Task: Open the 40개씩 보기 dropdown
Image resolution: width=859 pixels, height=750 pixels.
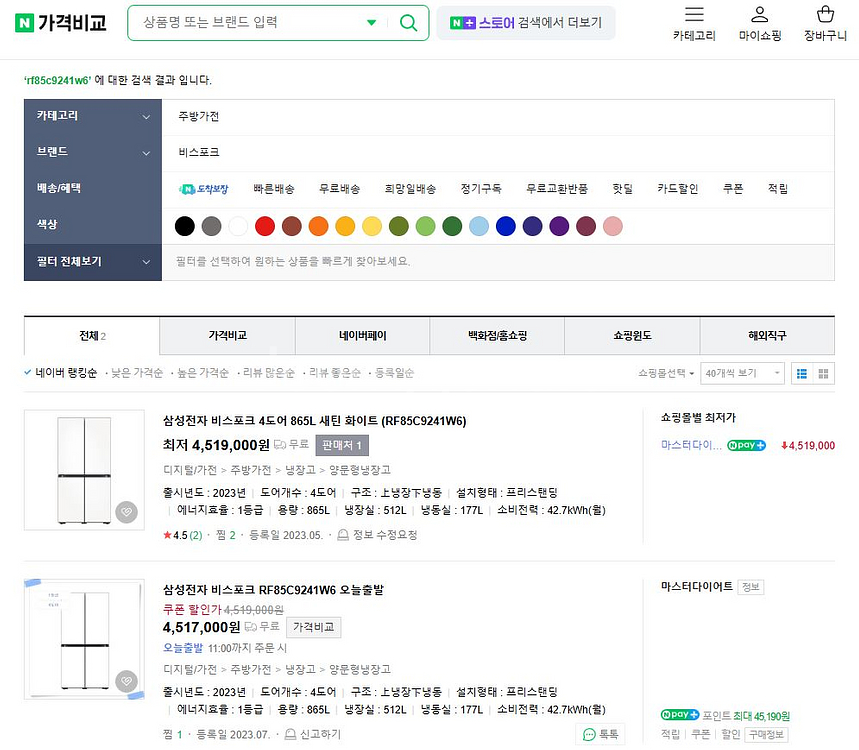Action: (742, 374)
